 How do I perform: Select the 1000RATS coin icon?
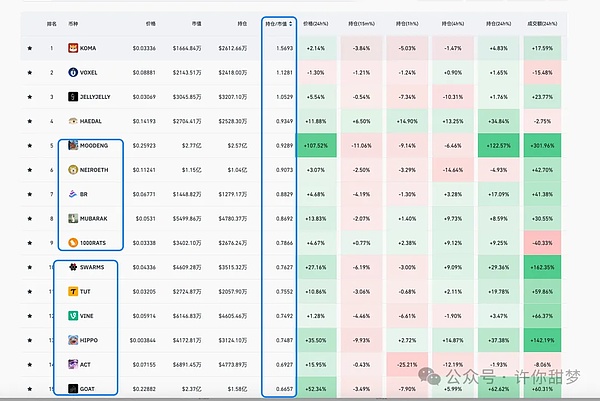[x=73, y=242]
